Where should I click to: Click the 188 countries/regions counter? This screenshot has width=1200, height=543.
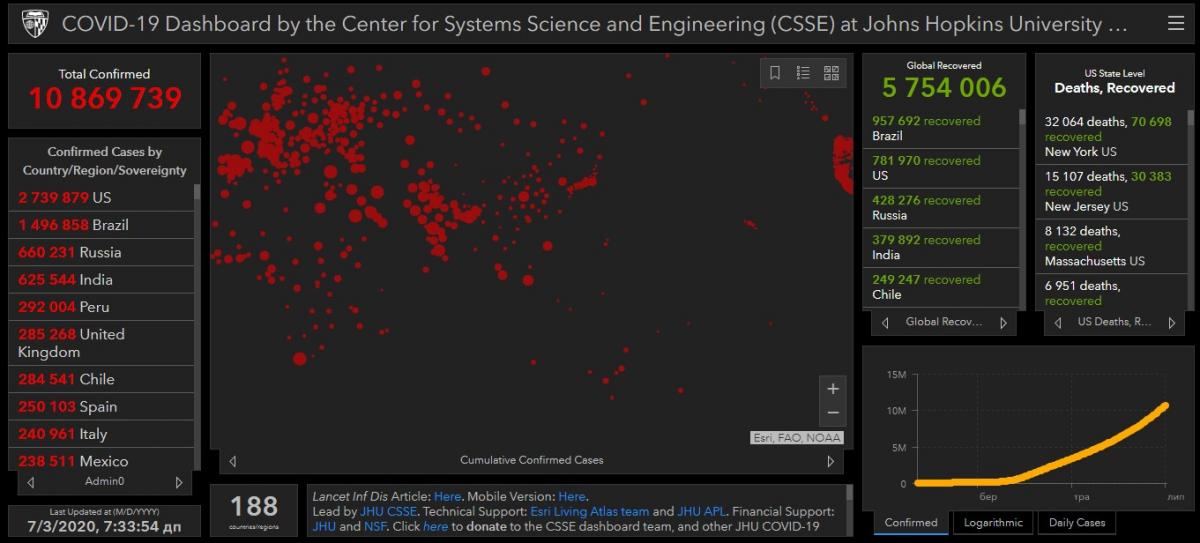254,510
